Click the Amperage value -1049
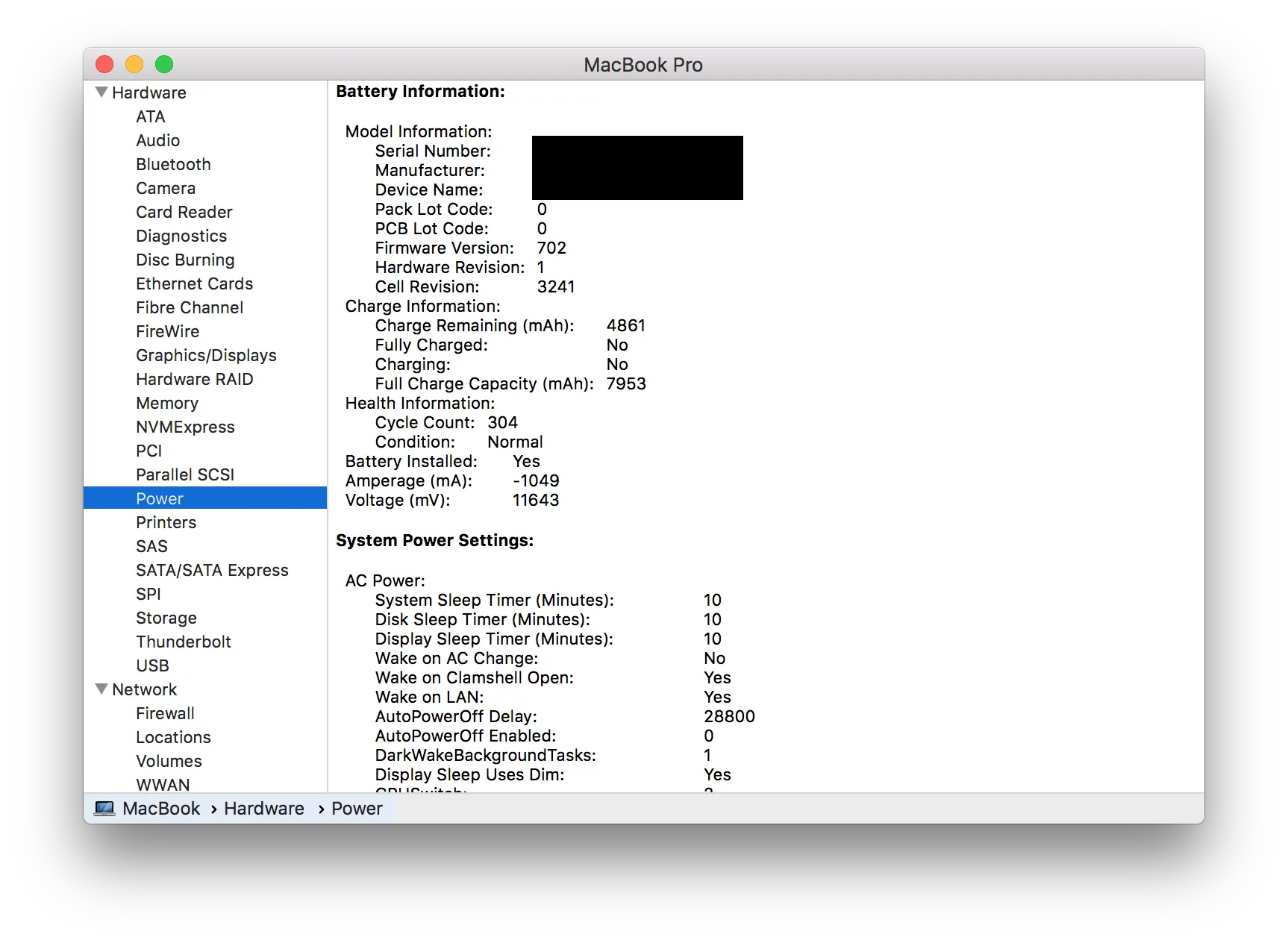The width and height of the screenshot is (1288, 943). pos(536,480)
